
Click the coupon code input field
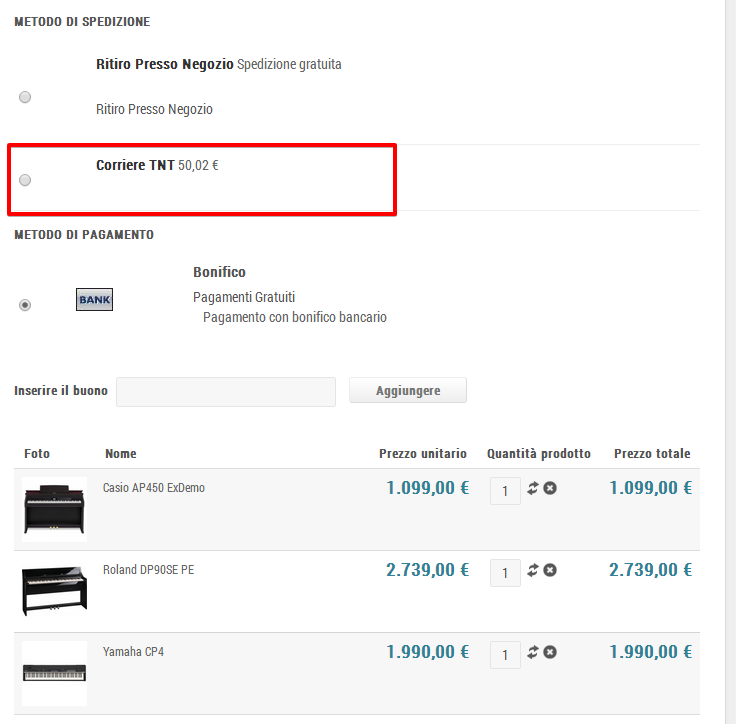226,392
